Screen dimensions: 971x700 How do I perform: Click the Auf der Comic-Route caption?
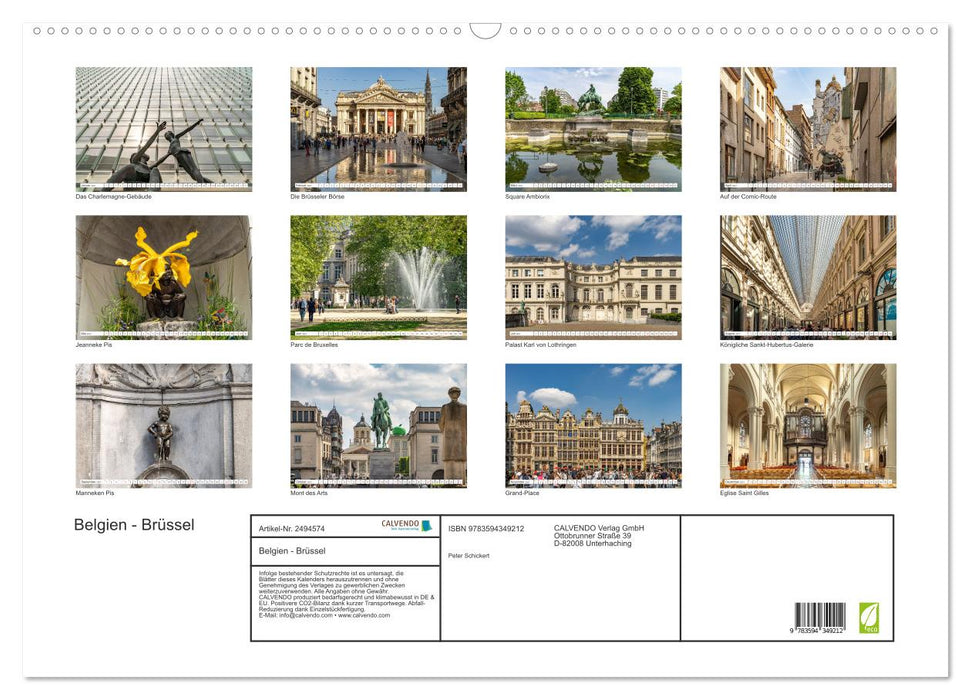click(748, 196)
